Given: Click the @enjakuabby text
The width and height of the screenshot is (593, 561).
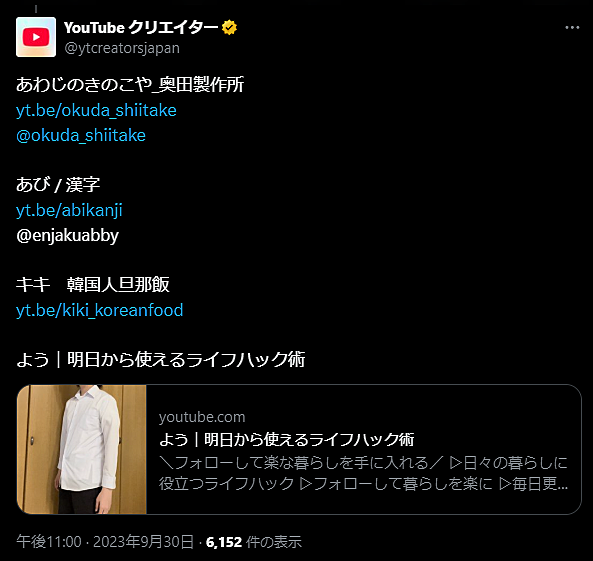Looking at the screenshot, I should click(68, 235).
